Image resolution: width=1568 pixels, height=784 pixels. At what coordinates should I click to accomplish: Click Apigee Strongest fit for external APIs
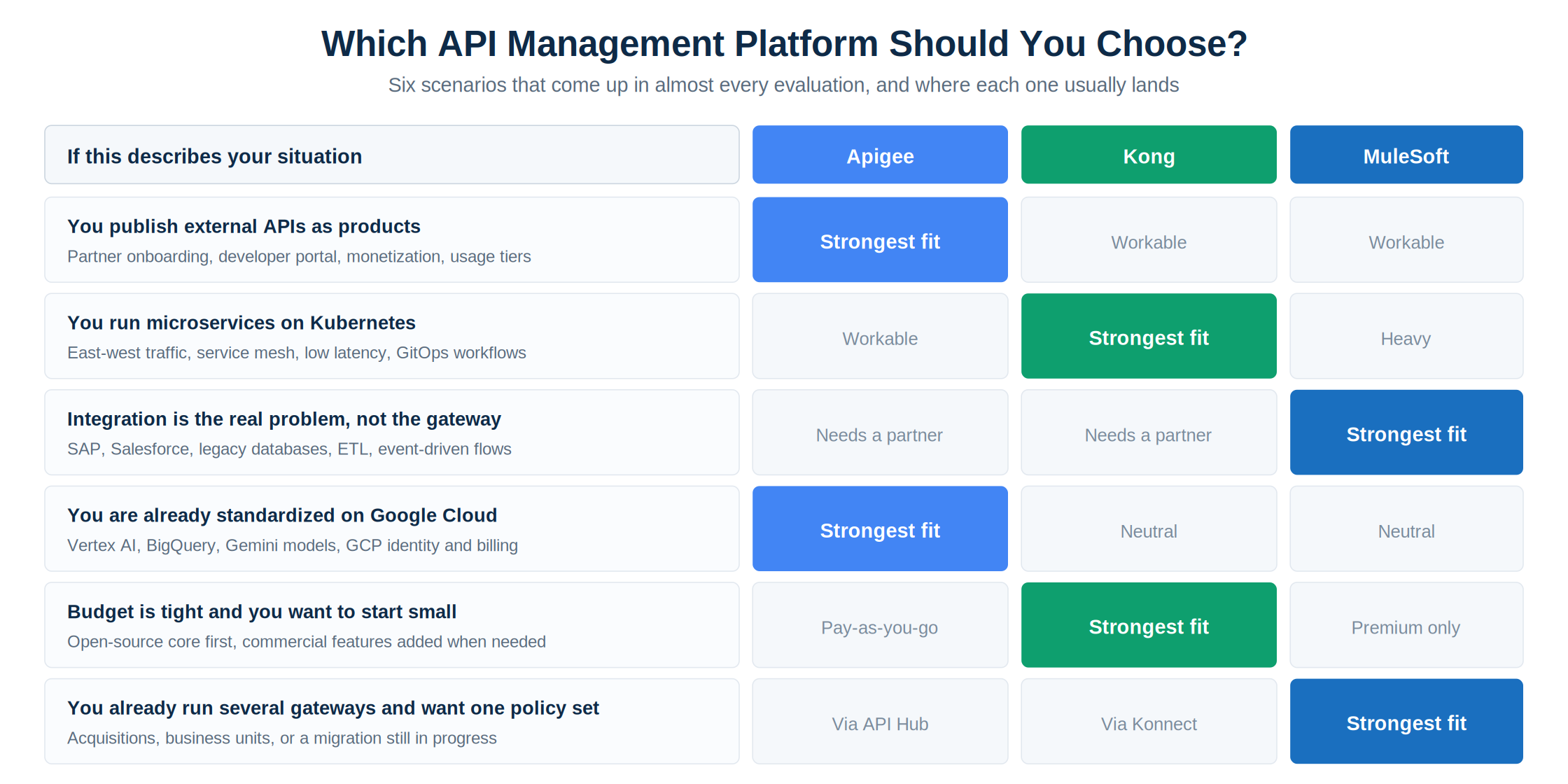pos(880,239)
